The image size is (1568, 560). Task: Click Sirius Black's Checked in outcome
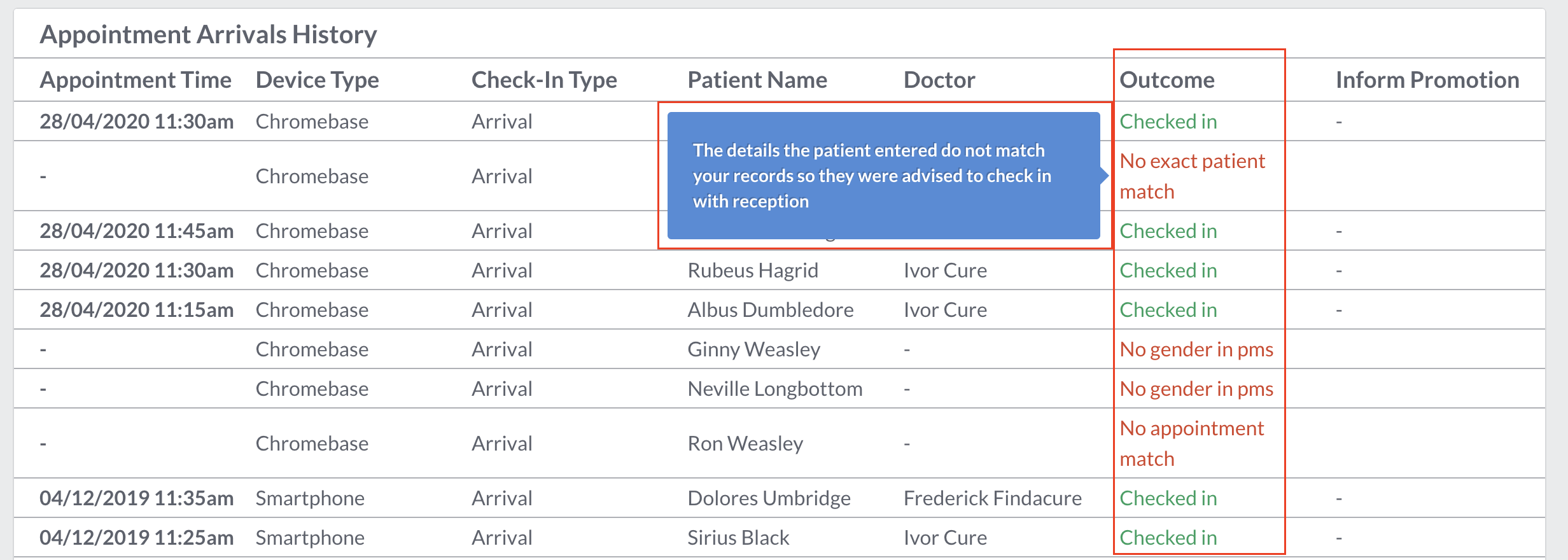pyautogui.click(x=1168, y=538)
